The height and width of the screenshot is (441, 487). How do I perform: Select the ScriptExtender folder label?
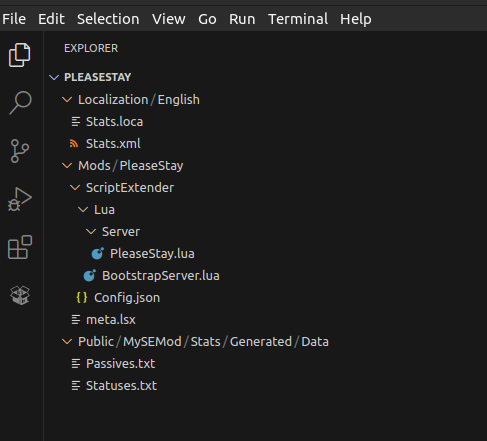click(x=130, y=188)
